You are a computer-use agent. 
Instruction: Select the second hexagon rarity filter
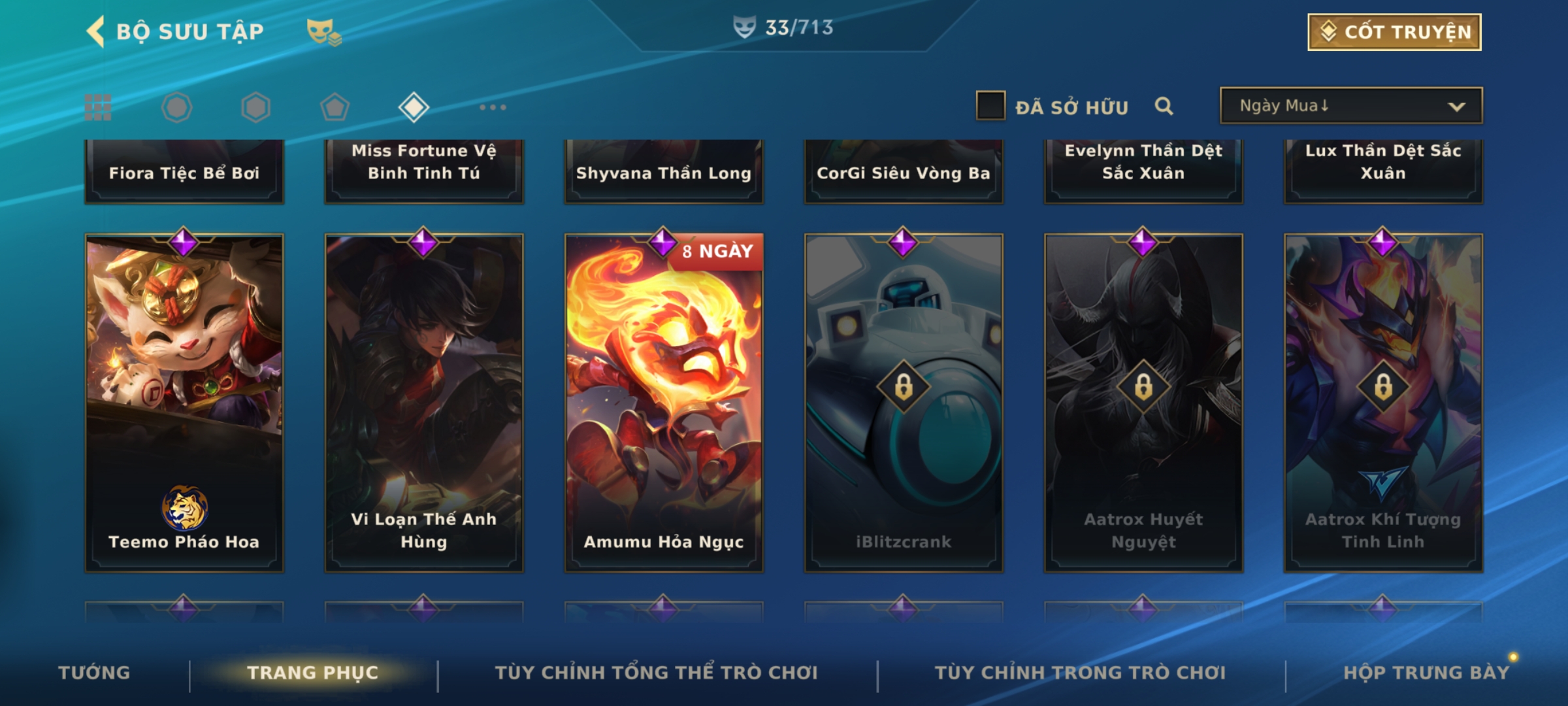255,107
